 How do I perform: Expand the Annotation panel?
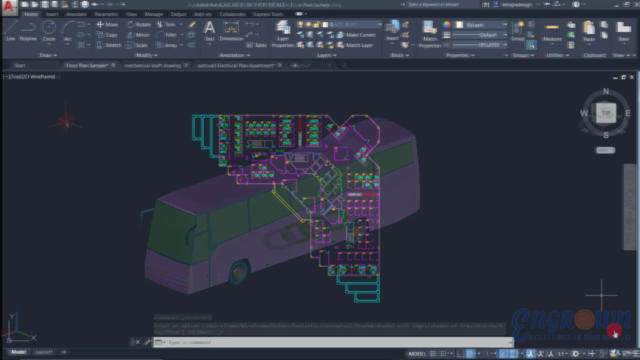pyautogui.click(x=234, y=55)
